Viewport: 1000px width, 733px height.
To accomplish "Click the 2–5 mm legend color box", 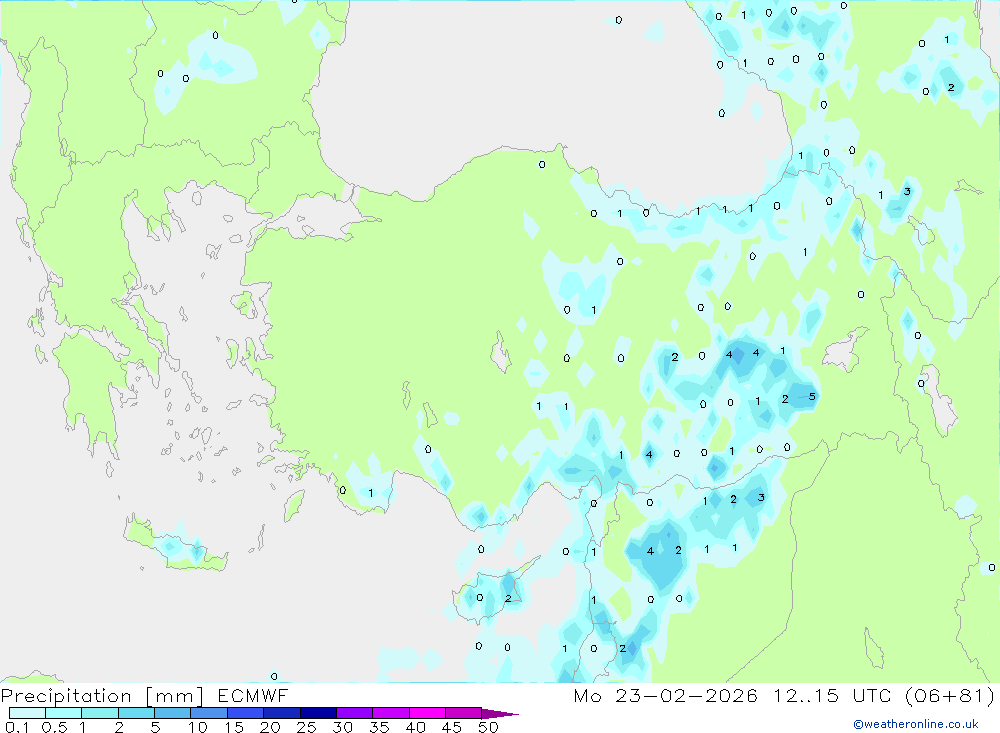I will (136, 713).
